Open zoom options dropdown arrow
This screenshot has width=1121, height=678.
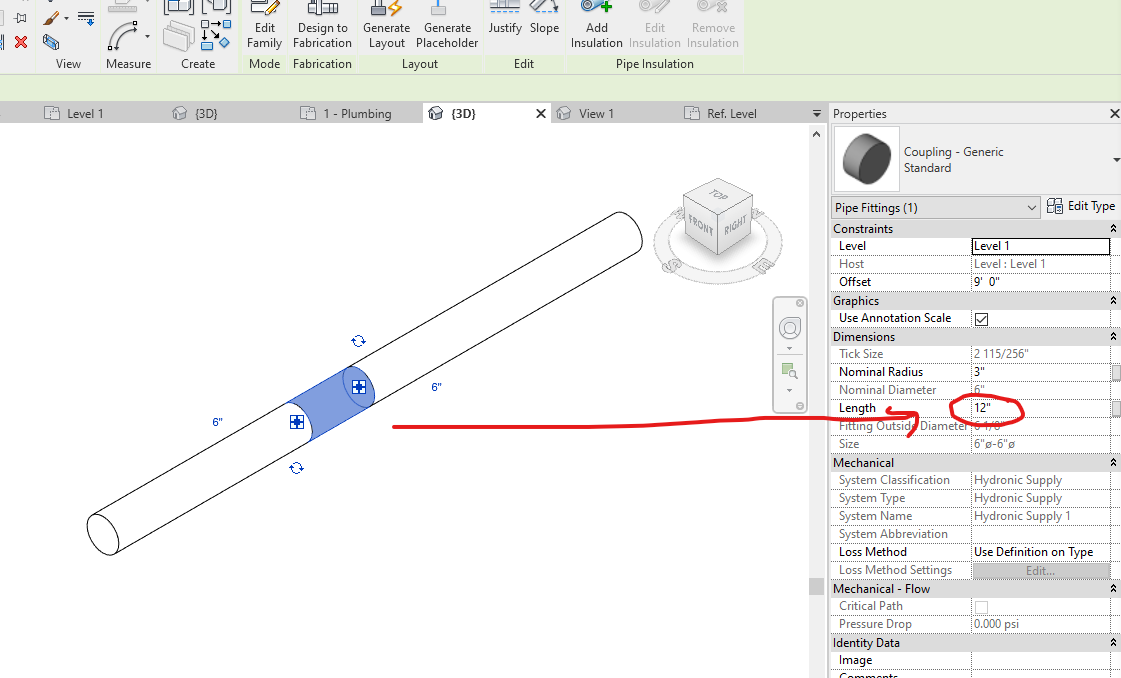pyautogui.click(x=789, y=390)
